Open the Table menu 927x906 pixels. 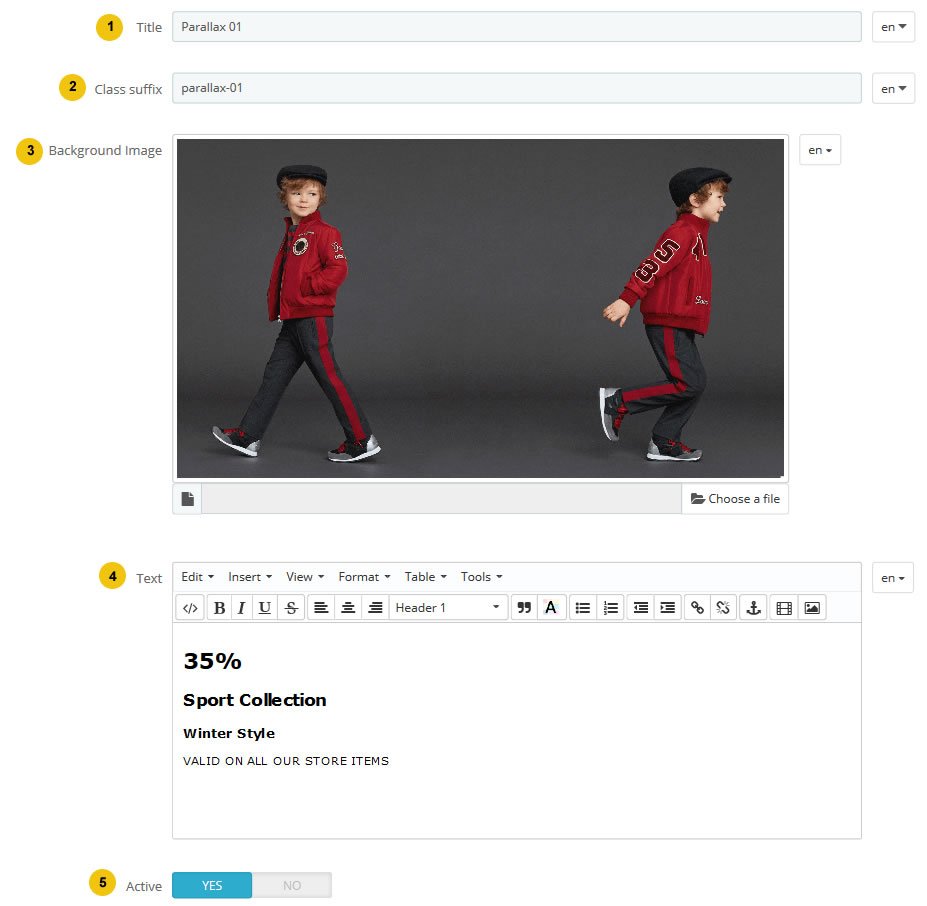point(426,577)
